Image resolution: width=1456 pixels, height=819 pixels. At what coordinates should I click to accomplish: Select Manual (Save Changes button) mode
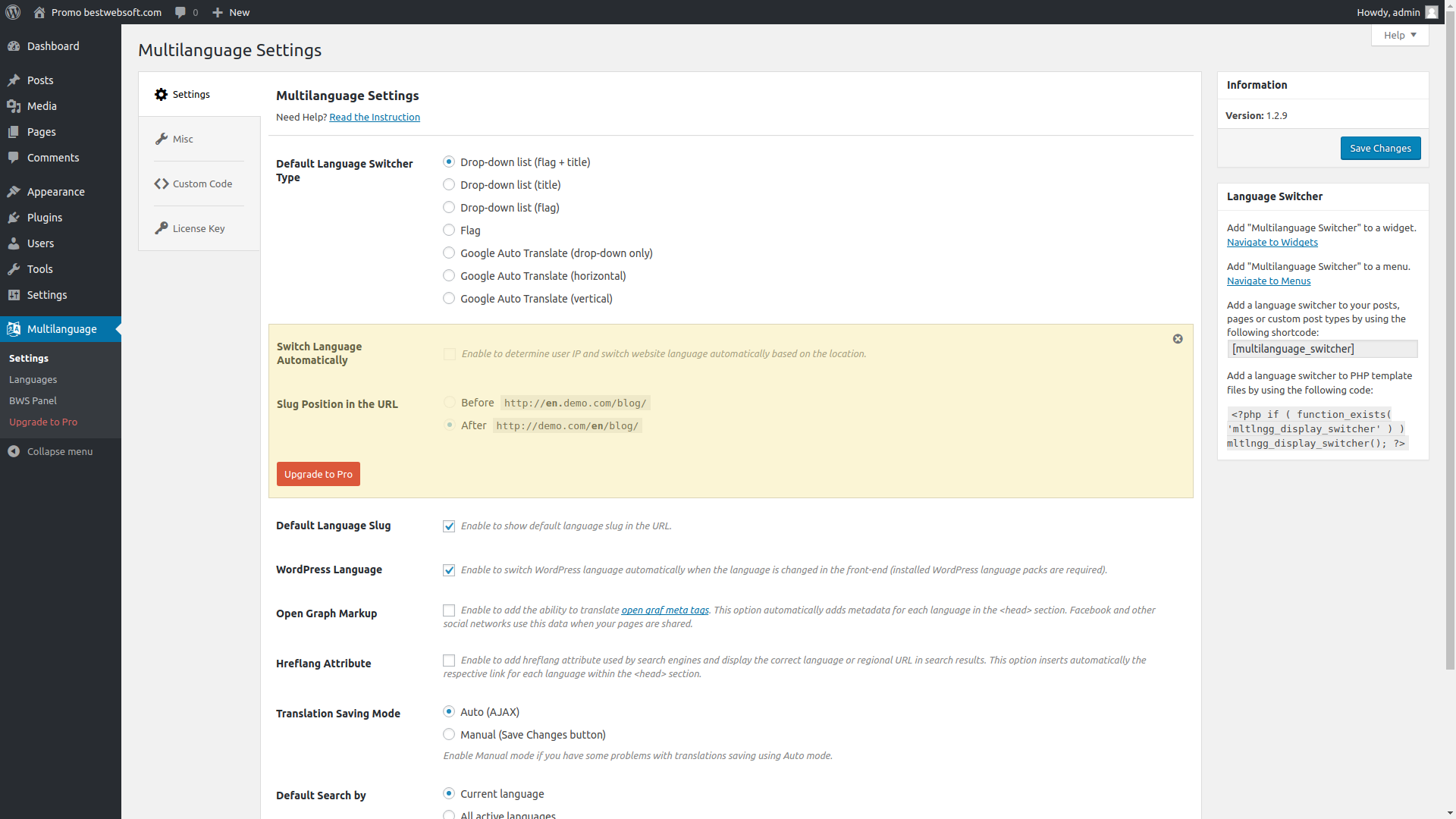[449, 734]
